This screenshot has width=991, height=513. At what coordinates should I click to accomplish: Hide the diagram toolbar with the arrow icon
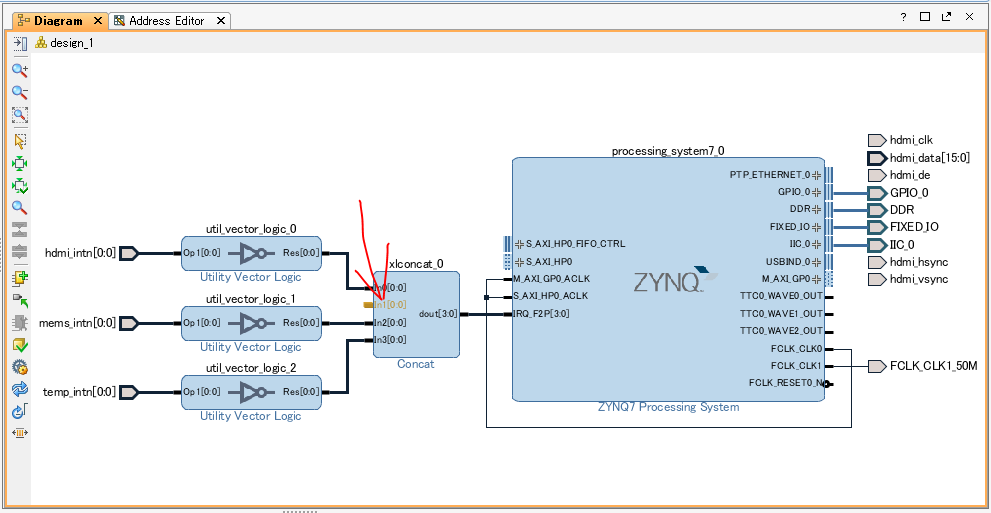pos(19,43)
